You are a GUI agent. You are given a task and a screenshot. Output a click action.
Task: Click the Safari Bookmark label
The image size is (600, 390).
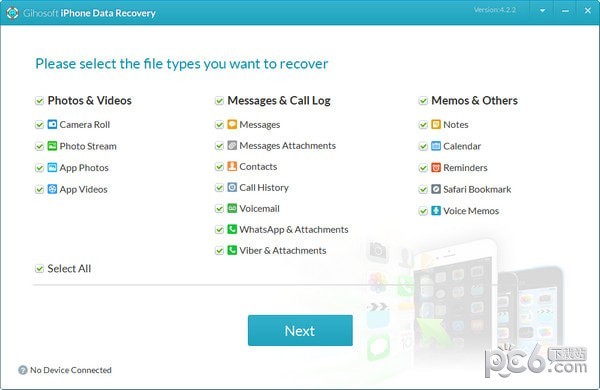477,189
